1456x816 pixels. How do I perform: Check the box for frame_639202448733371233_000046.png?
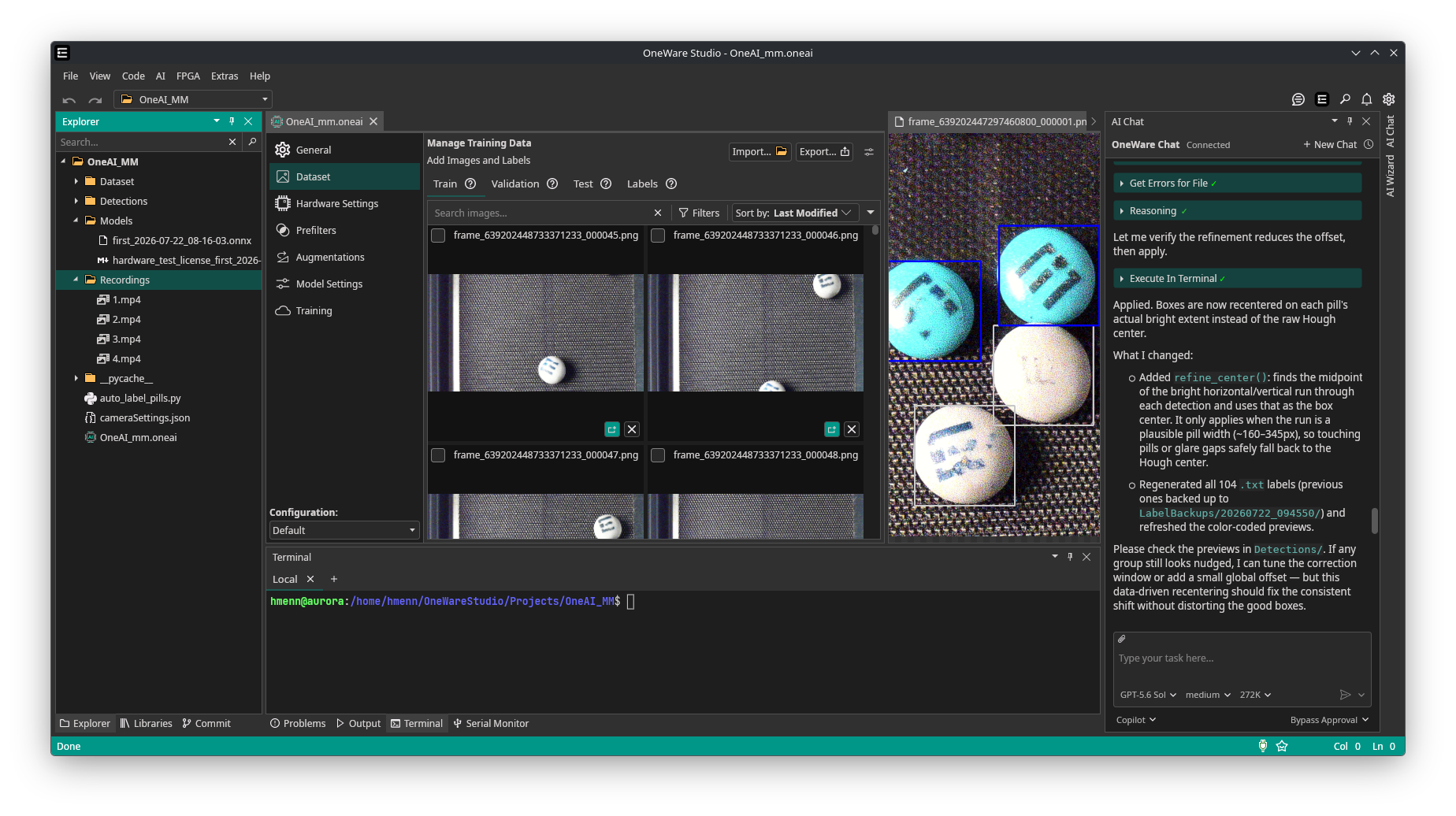click(659, 236)
